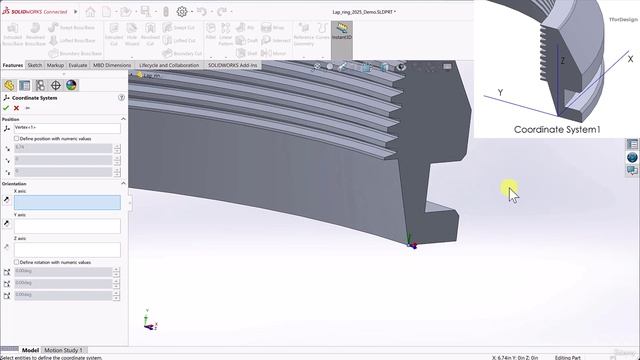This screenshot has width=640, height=360.
Task: Open DimXpertManager crosshair tab icon
Action: (x=56, y=85)
